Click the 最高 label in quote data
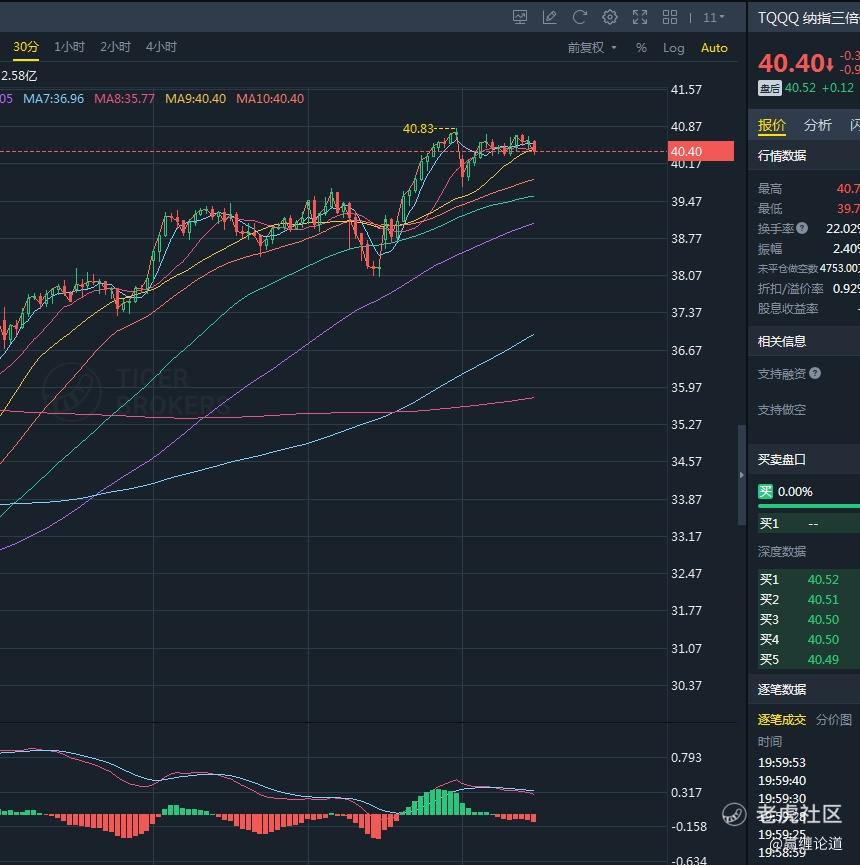The height and width of the screenshot is (865, 860). coord(770,189)
